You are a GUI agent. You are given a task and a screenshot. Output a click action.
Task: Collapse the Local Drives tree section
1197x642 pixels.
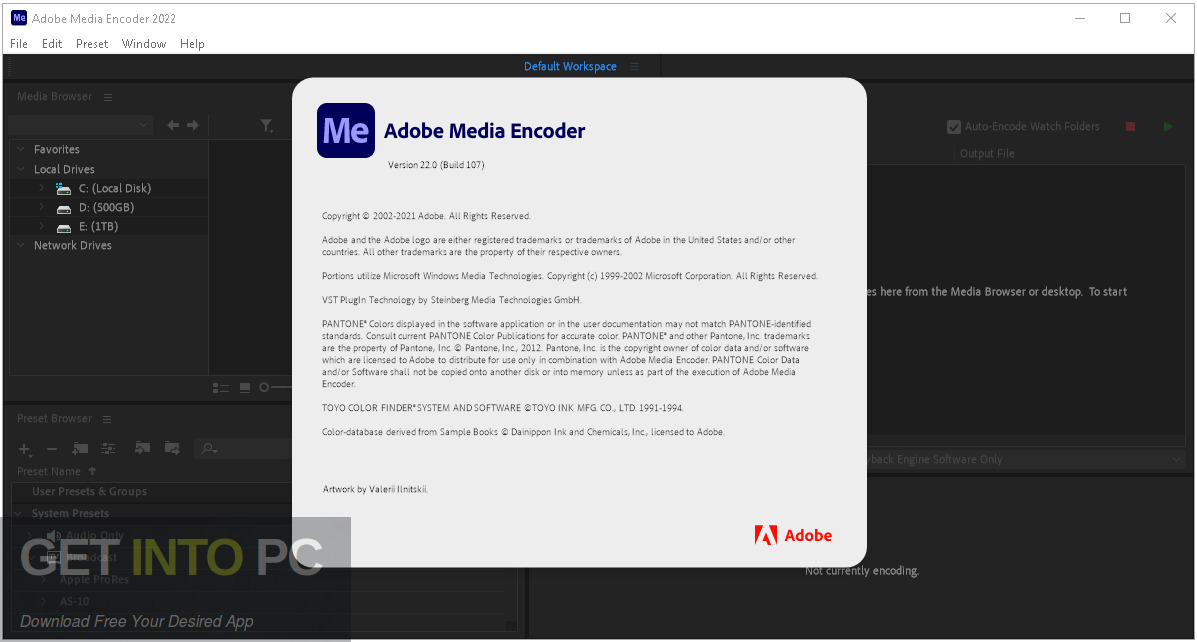click(21, 169)
